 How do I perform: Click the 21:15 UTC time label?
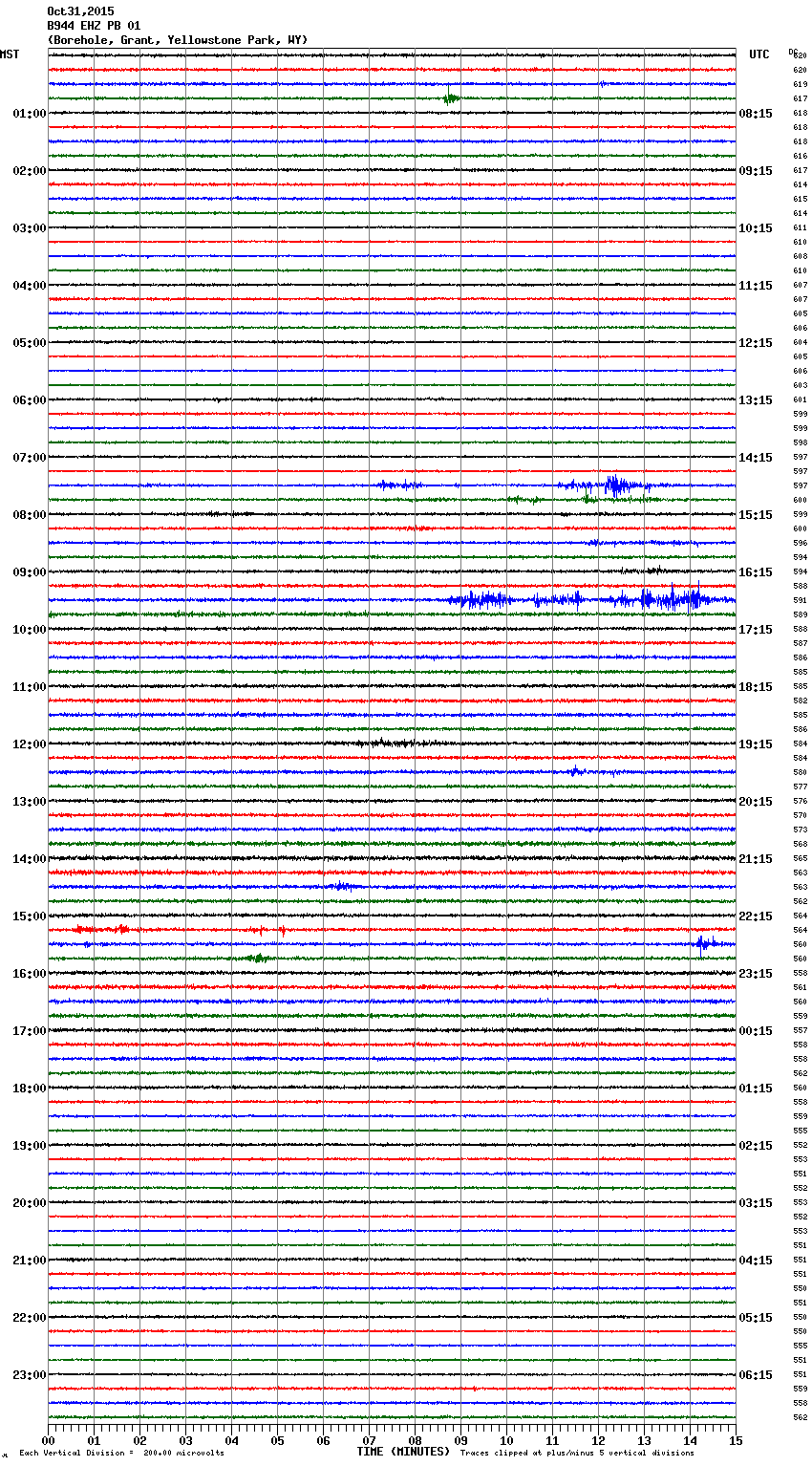pos(756,859)
